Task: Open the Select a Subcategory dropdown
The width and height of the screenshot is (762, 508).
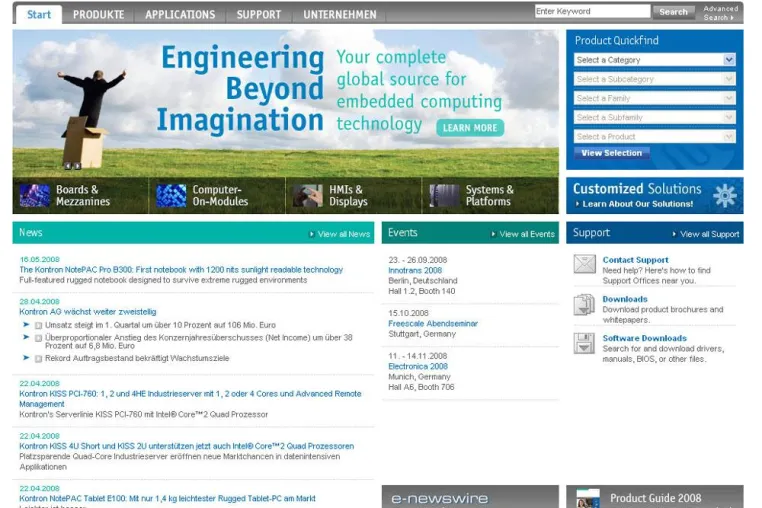Action: [x=655, y=79]
